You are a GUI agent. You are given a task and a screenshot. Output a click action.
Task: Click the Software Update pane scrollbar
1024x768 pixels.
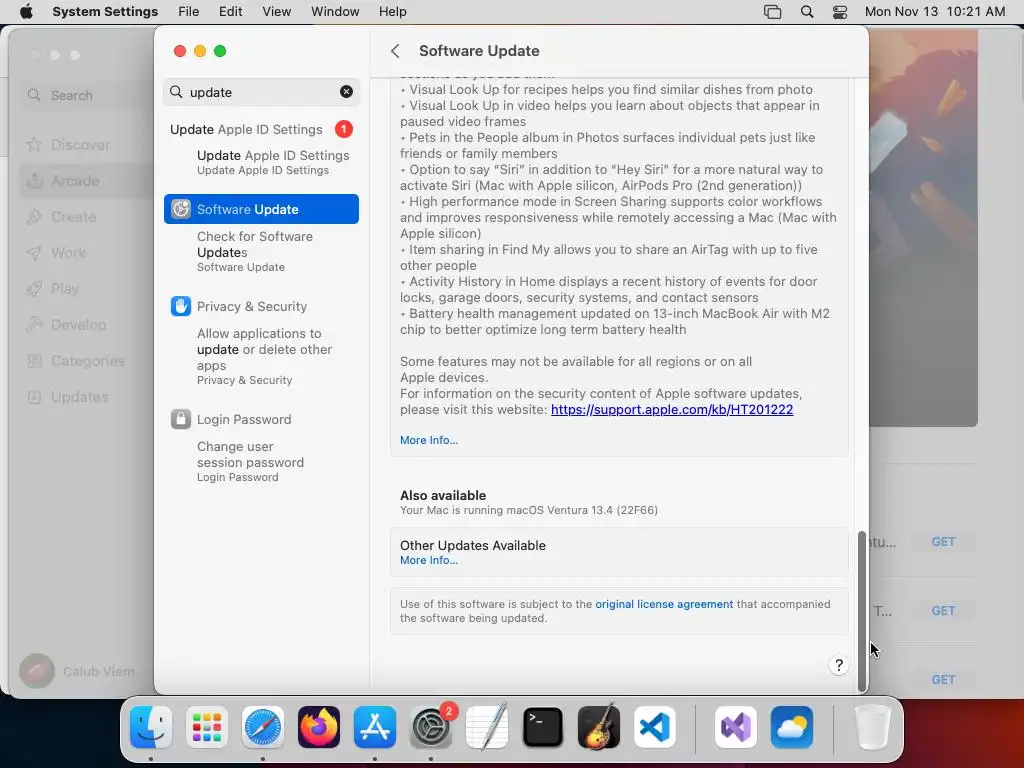pos(862,611)
